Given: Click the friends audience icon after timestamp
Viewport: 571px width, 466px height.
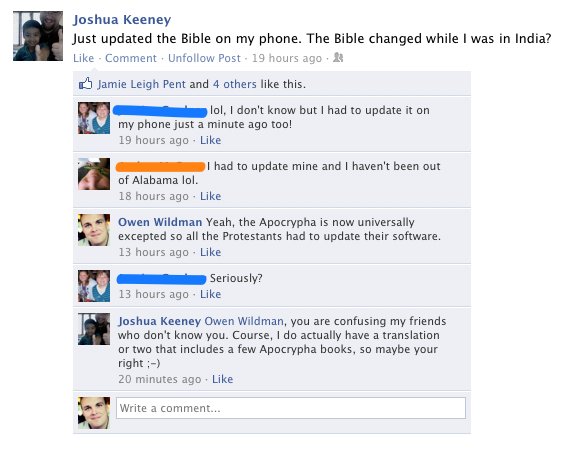Looking at the screenshot, I should click(x=338, y=58).
